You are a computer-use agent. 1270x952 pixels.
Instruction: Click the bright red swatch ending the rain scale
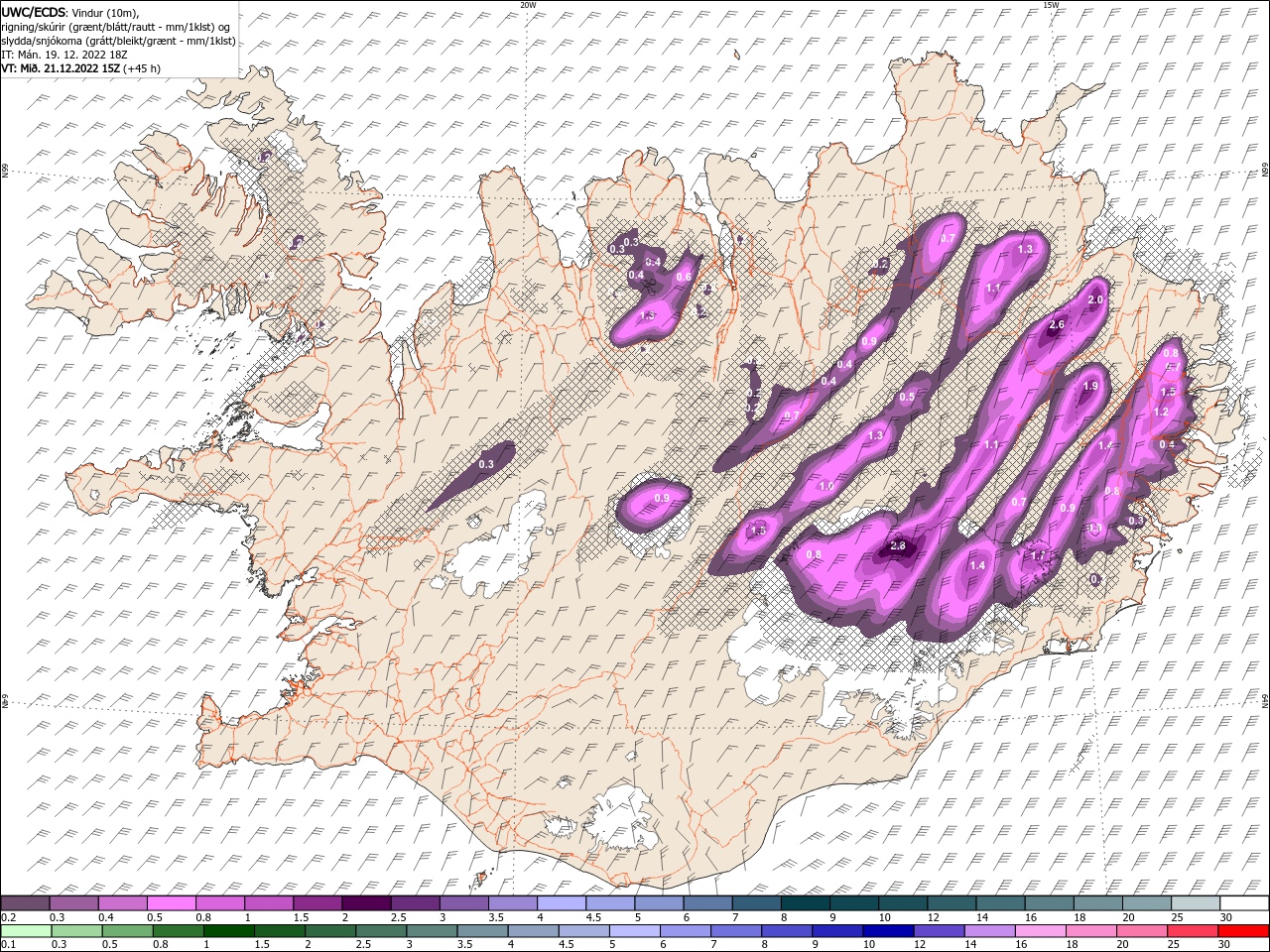pos(1243,931)
